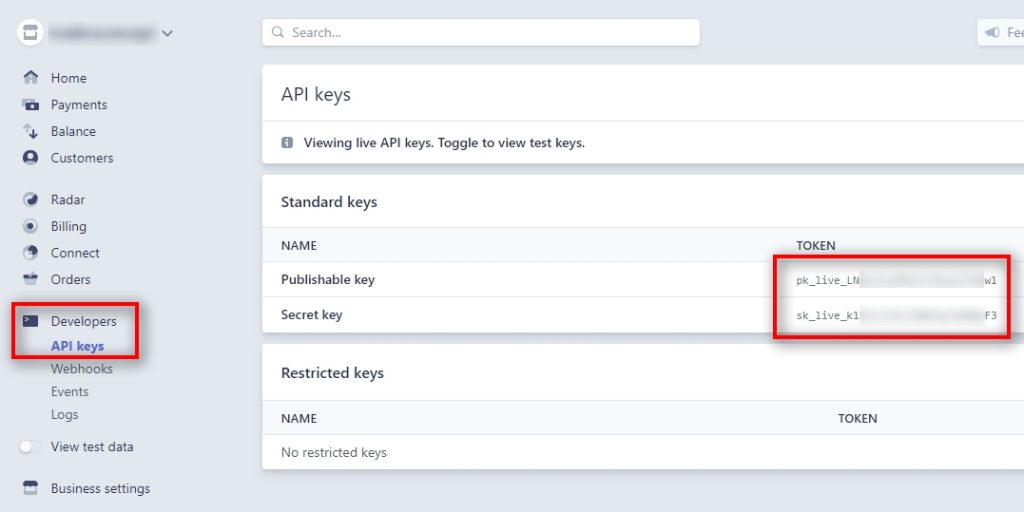Click the Billing icon in sidebar

click(x=30, y=226)
